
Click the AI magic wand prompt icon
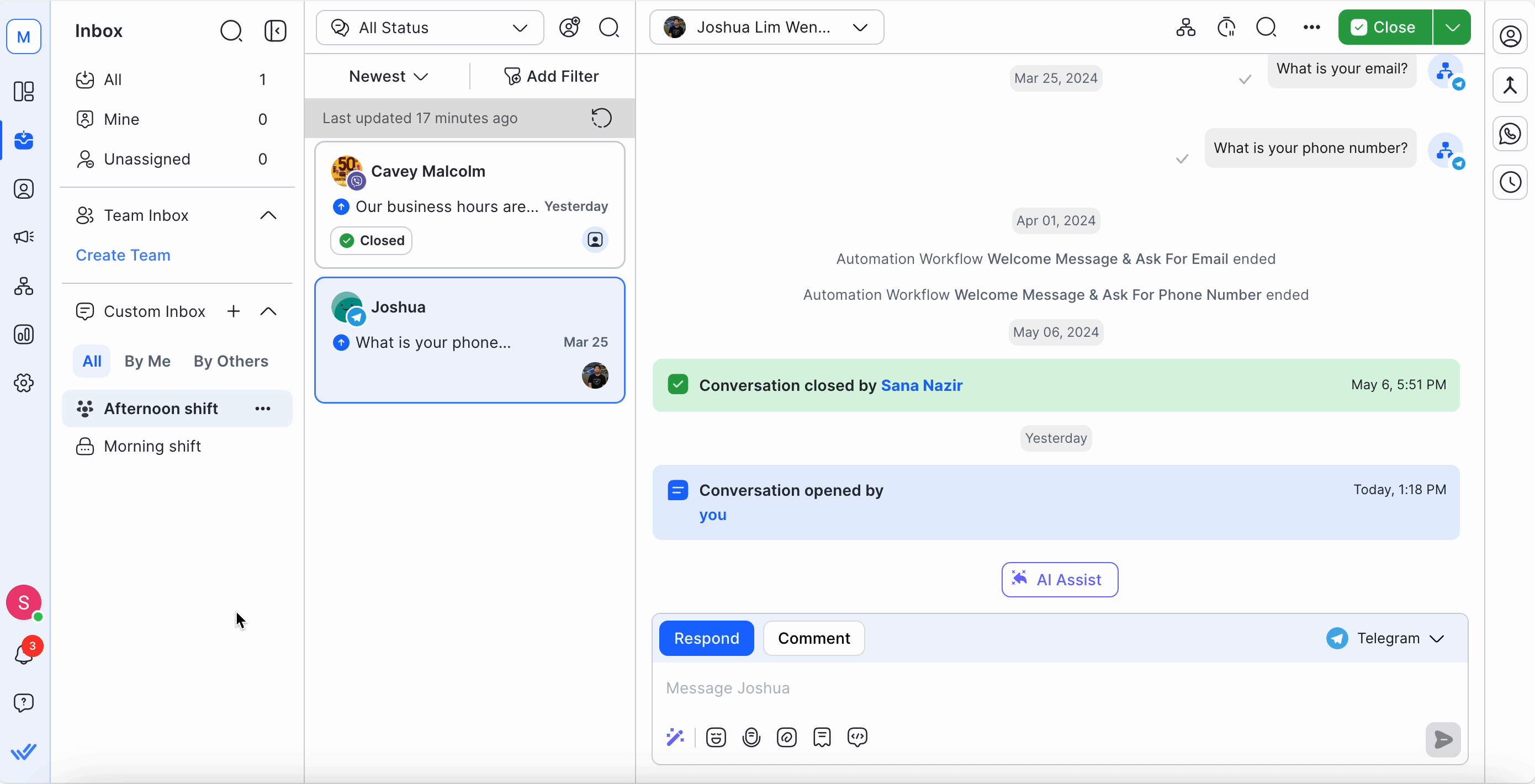(675, 738)
